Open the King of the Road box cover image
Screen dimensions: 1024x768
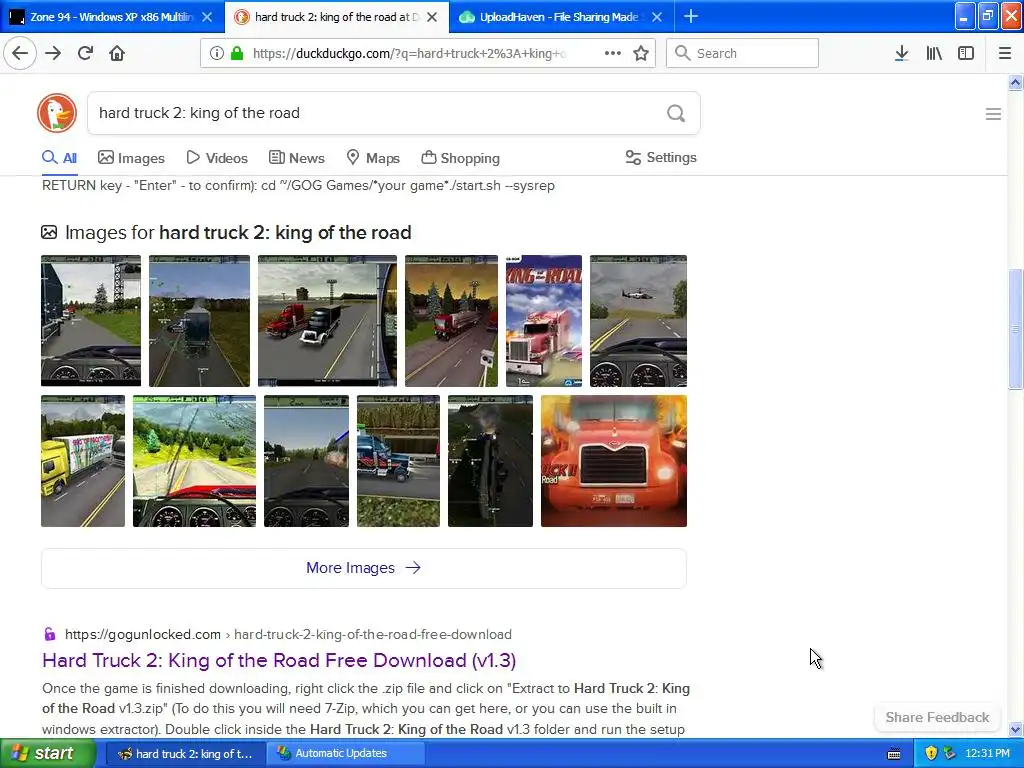pos(543,321)
